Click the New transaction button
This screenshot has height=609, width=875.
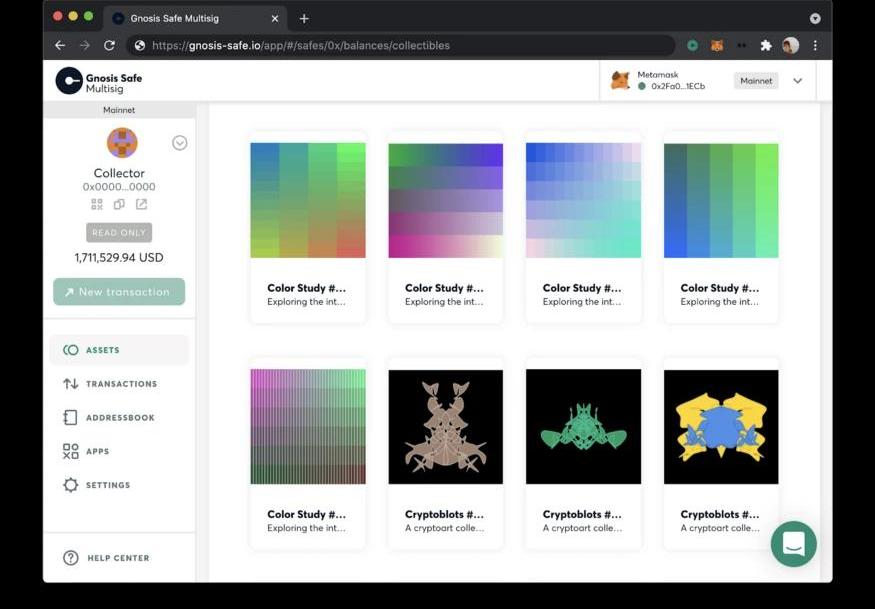point(119,292)
